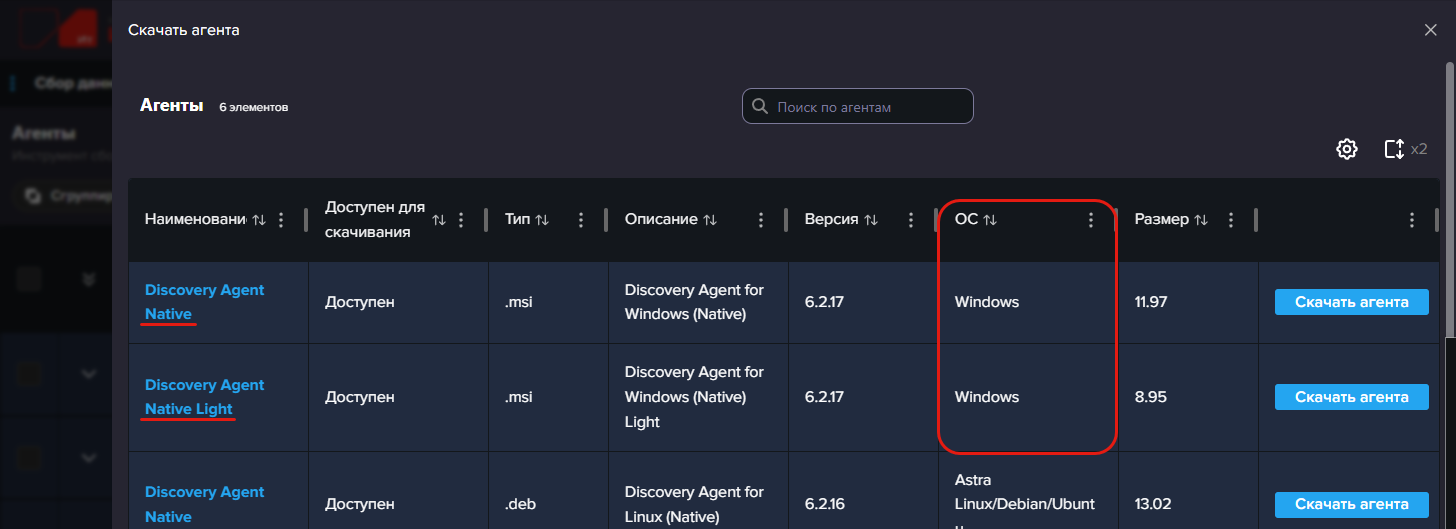The height and width of the screenshot is (529, 1456).
Task: Sort by ОС column arrows
Action: click(x=990, y=220)
